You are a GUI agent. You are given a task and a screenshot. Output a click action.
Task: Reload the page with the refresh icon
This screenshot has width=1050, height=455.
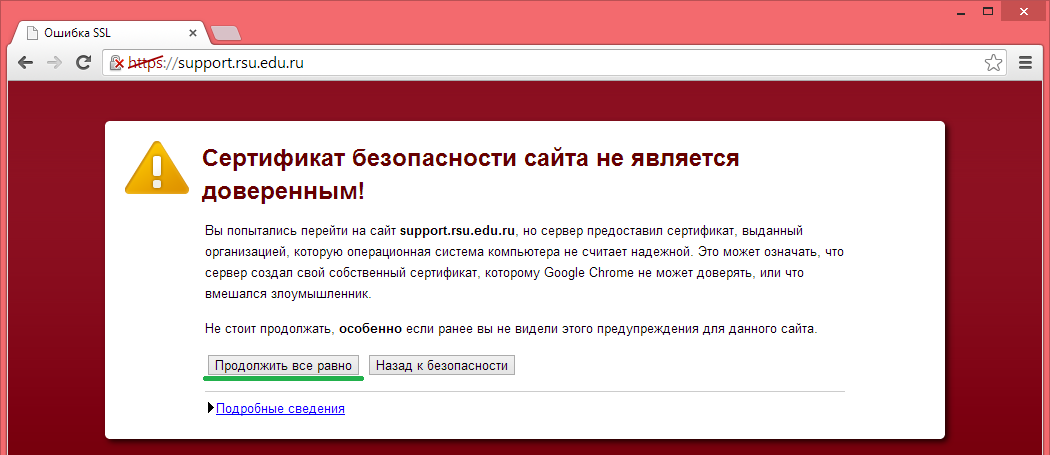point(83,63)
